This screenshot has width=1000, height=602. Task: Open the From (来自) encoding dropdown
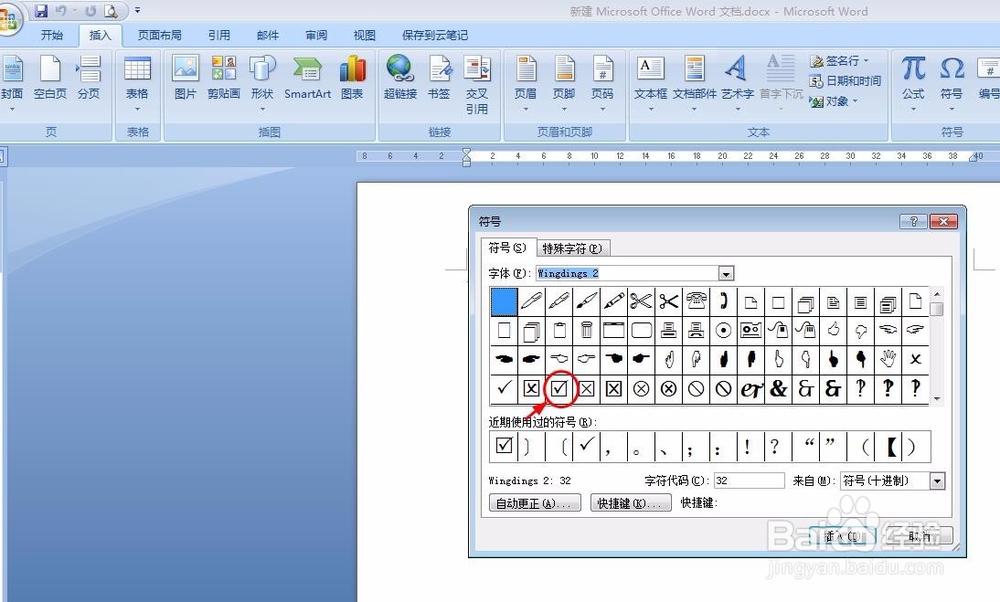937,481
